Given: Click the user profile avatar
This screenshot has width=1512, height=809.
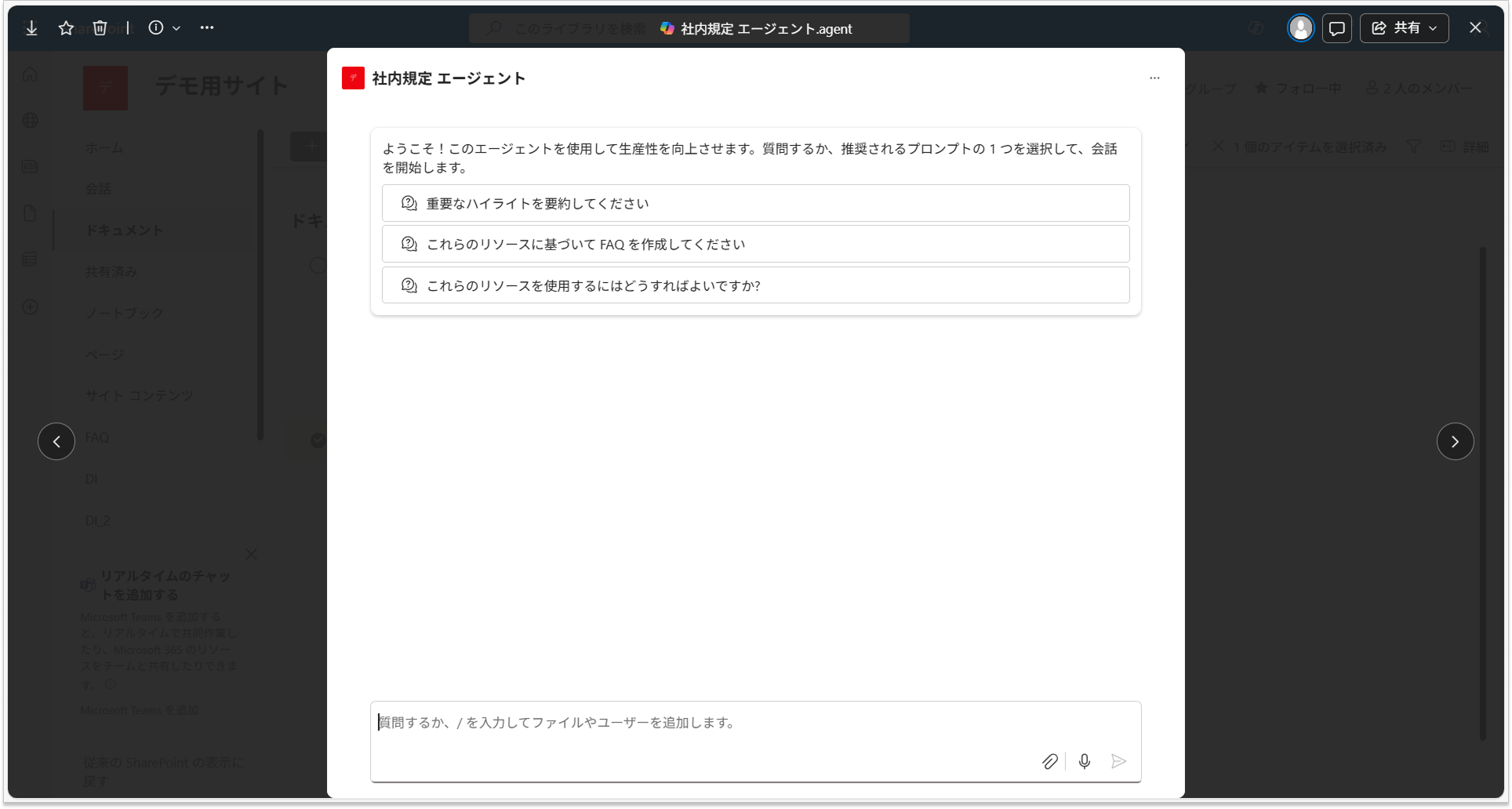Looking at the screenshot, I should (x=1300, y=28).
